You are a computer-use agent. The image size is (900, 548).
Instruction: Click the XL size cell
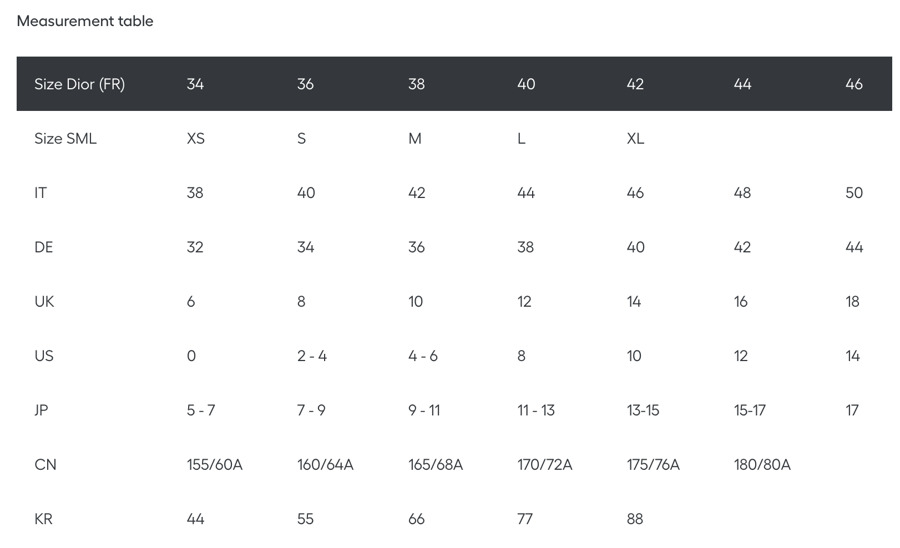click(x=635, y=139)
